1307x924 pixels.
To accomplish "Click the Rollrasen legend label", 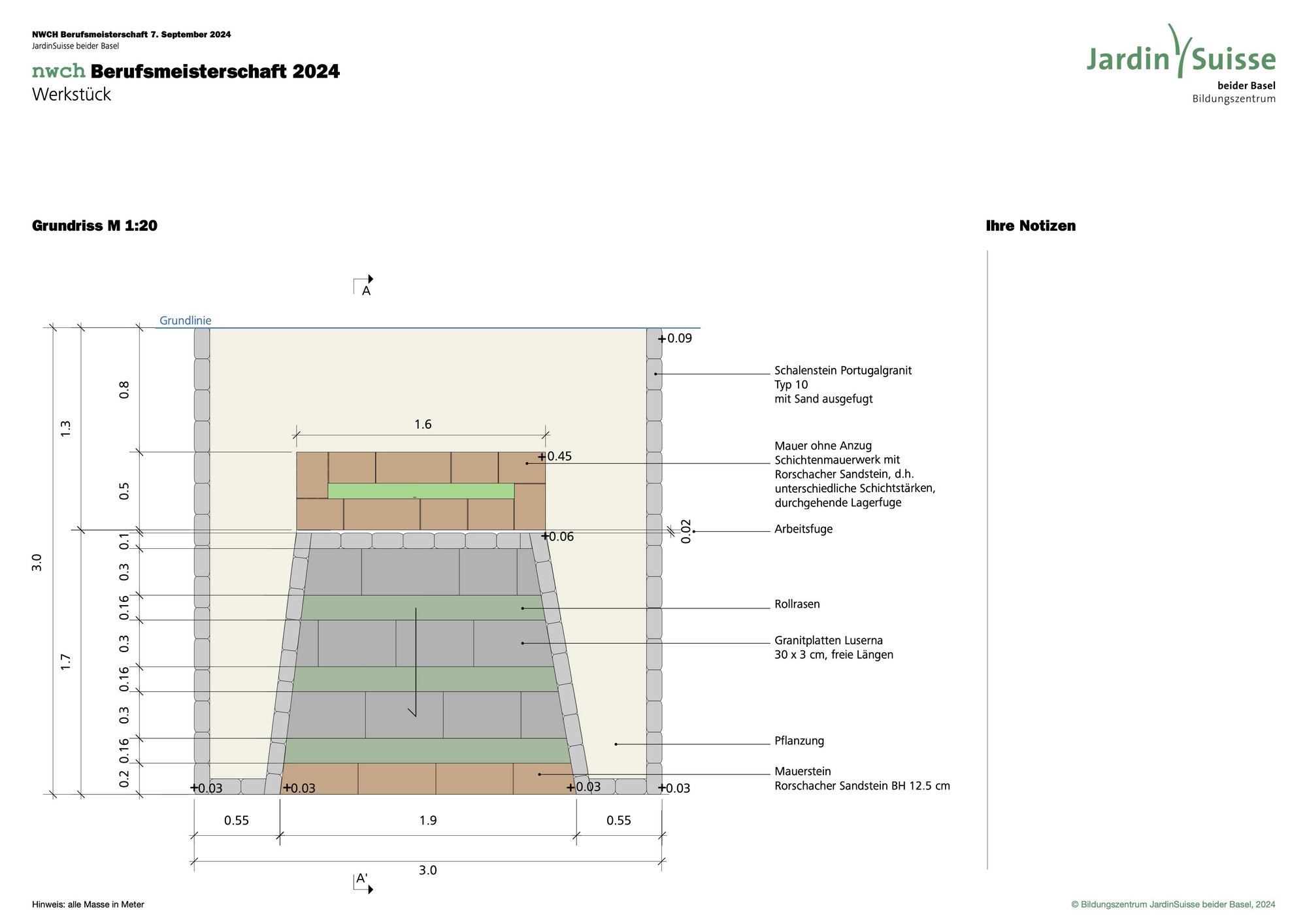I will 797,604.
